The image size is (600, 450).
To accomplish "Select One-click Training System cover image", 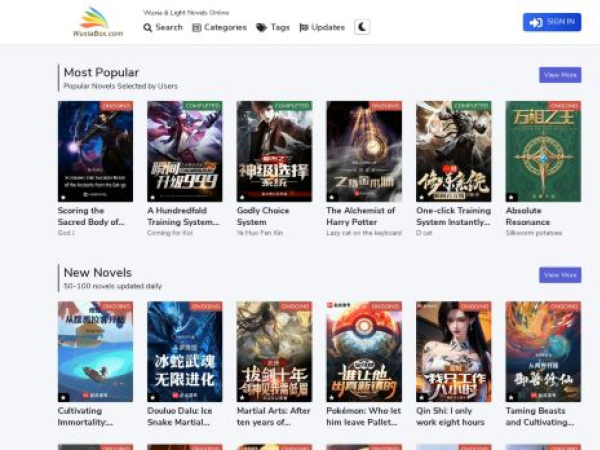I will coord(453,151).
